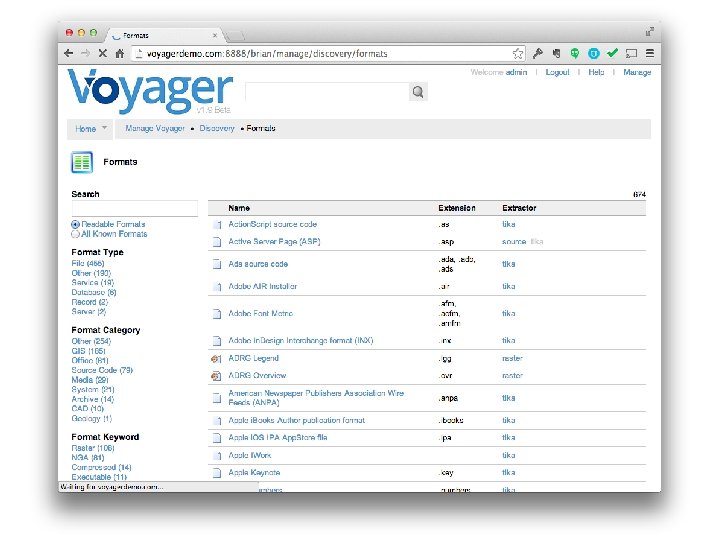Filter by GIS format category
This screenshot has width=720, height=540.
[x=88, y=351]
